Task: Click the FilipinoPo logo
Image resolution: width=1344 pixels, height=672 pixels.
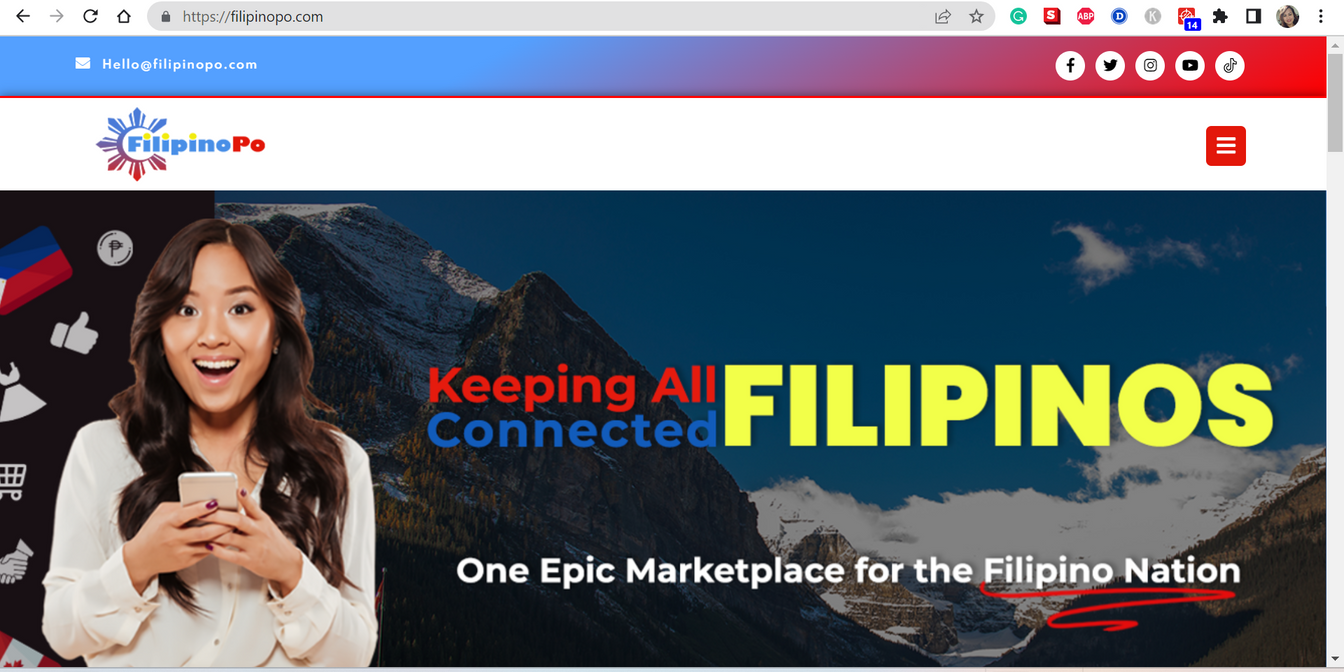Action: [x=181, y=144]
